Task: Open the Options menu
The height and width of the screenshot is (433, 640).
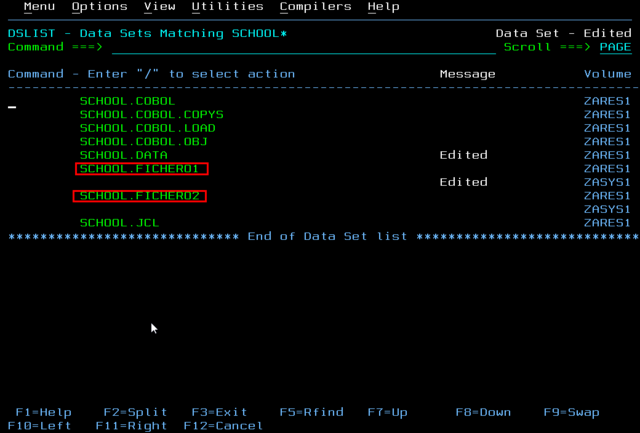Action: (100, 7)
